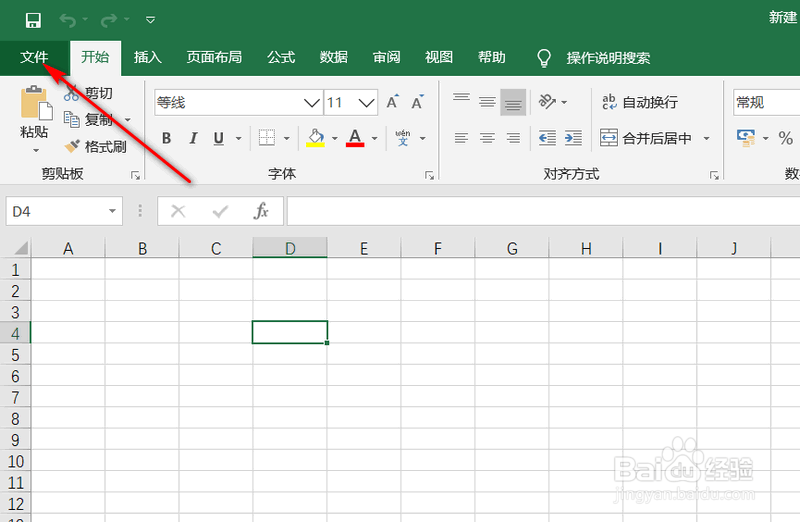
Task: Toggle italic formatting
Action: click(193, 138)
